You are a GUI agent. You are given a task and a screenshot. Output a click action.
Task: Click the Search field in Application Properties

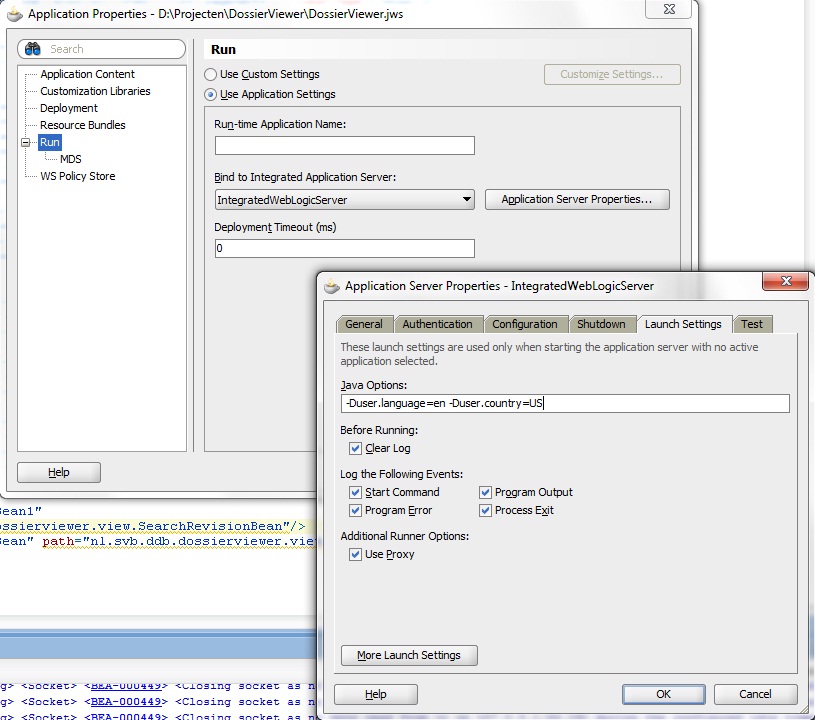(x=101, y=49)
